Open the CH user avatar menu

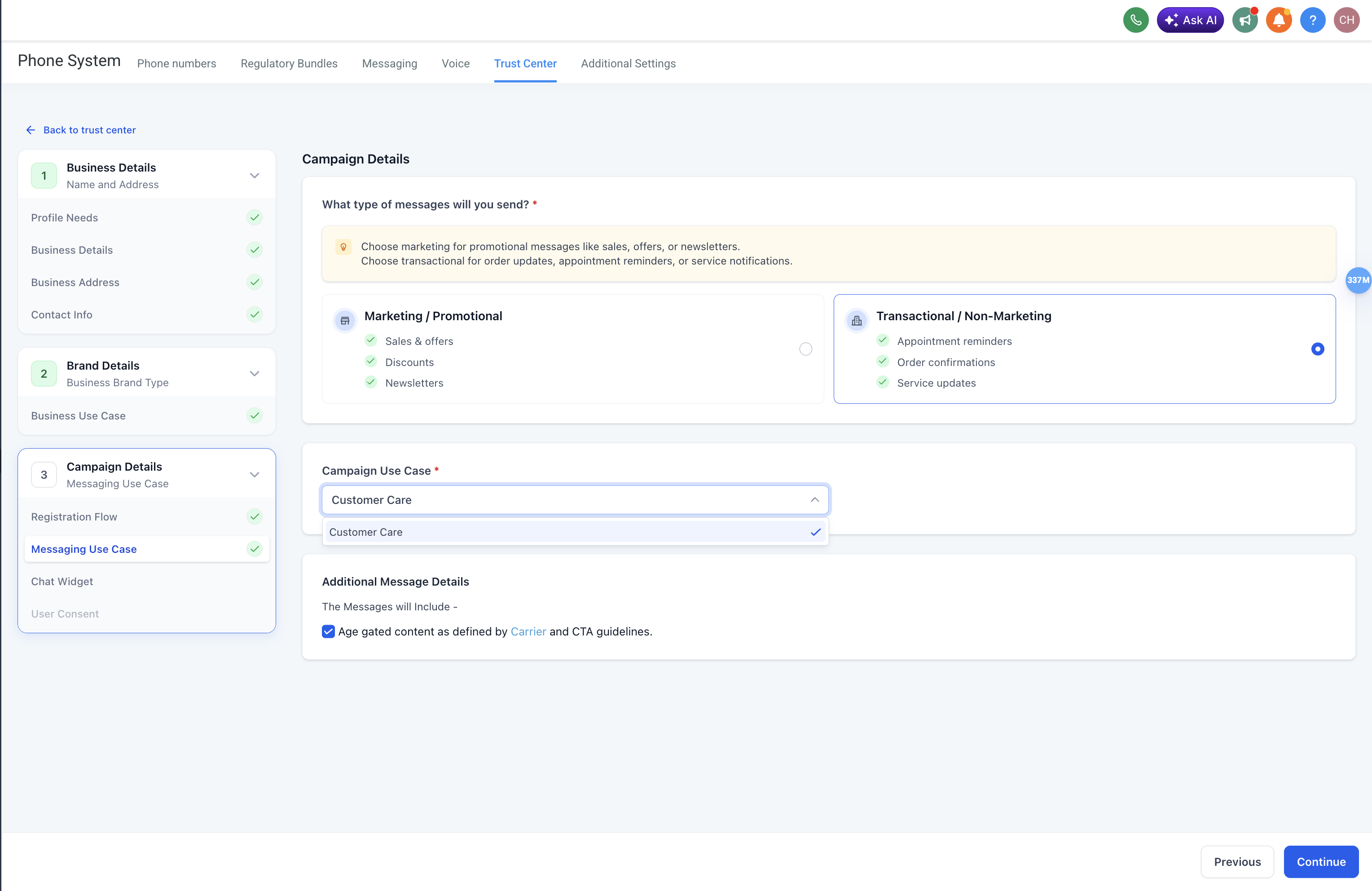tap(1346, 20)
